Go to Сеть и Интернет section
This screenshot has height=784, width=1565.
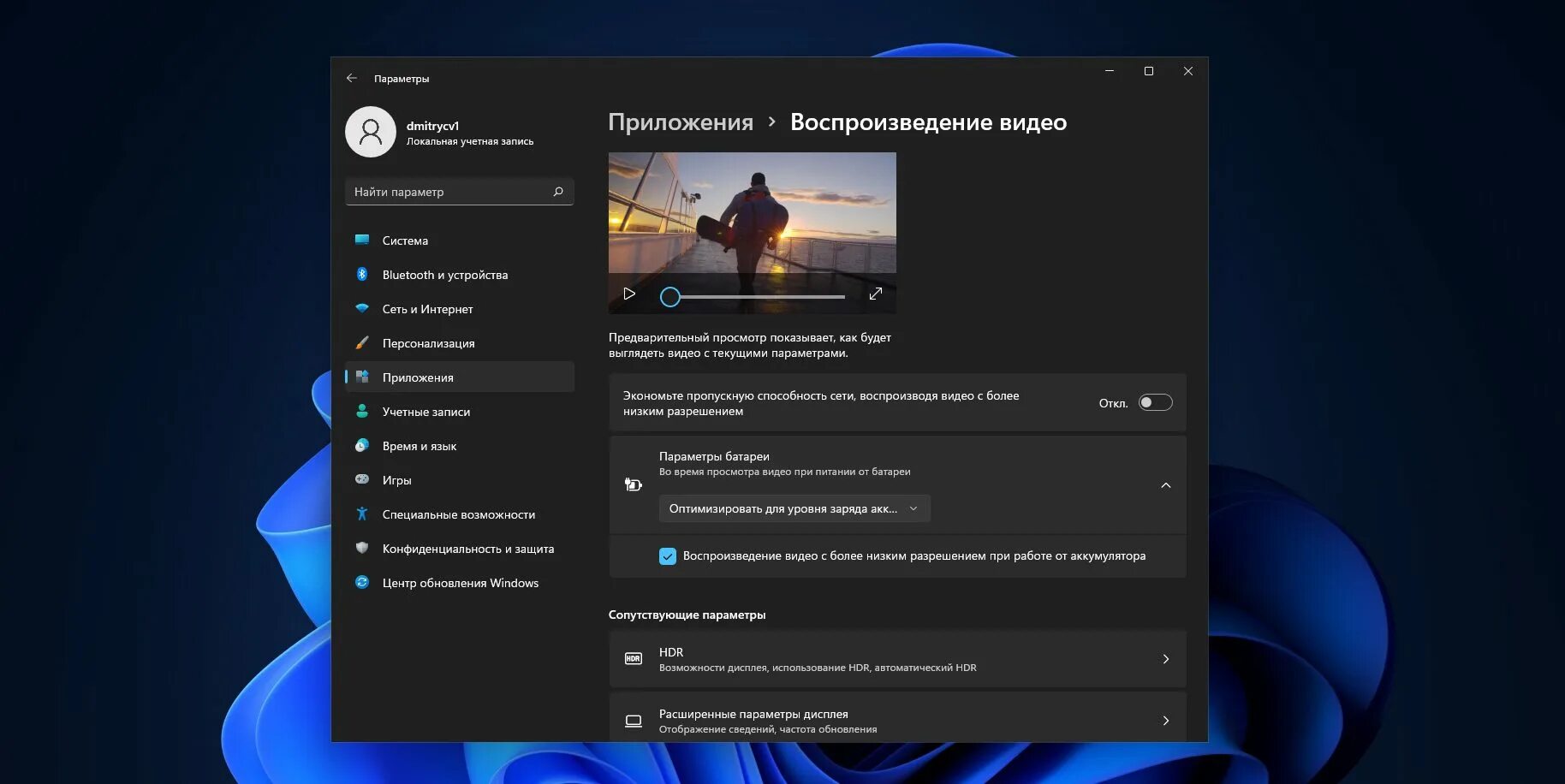click(x=460, y=309)
